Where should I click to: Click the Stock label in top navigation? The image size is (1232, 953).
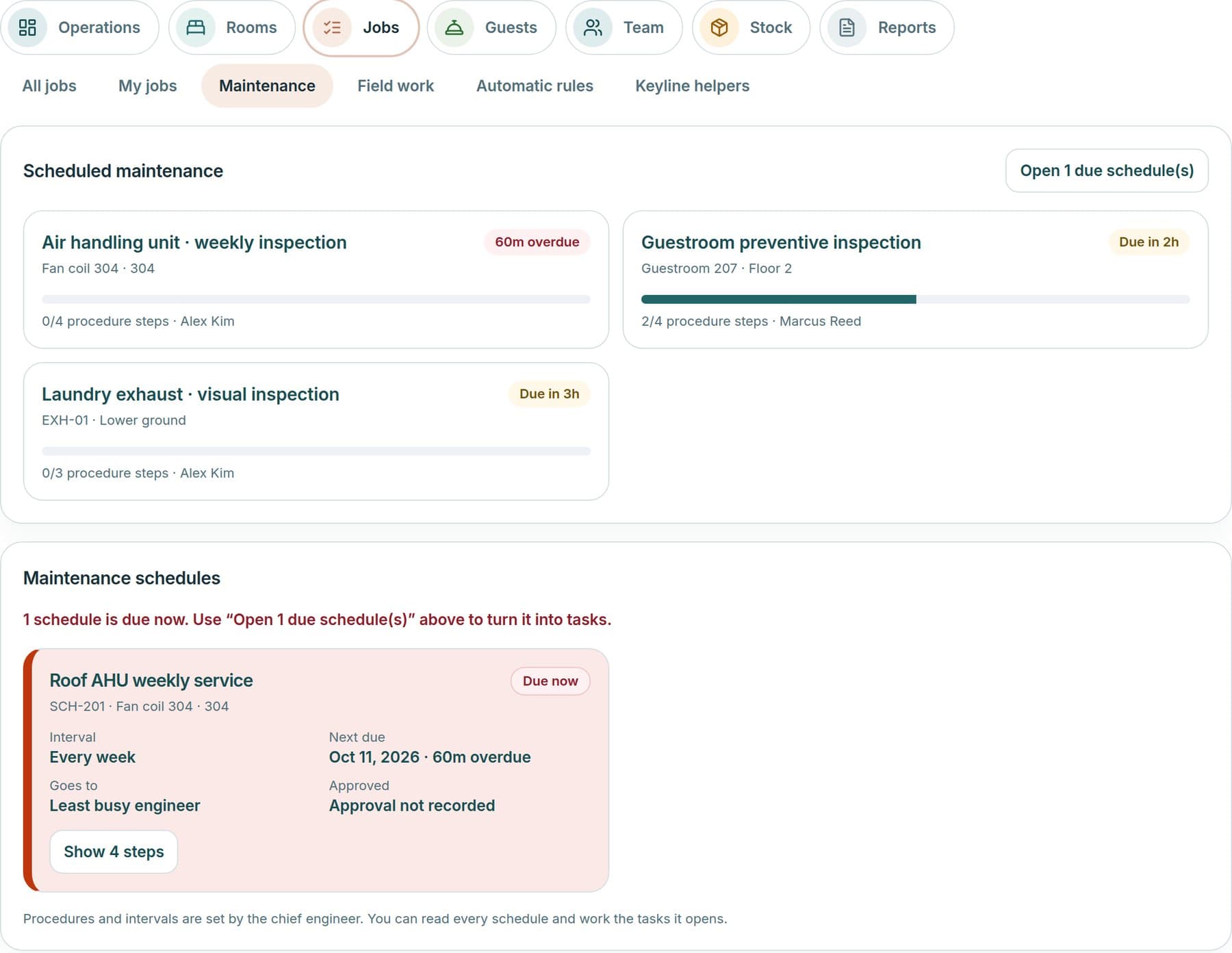(x=771, y=27)
